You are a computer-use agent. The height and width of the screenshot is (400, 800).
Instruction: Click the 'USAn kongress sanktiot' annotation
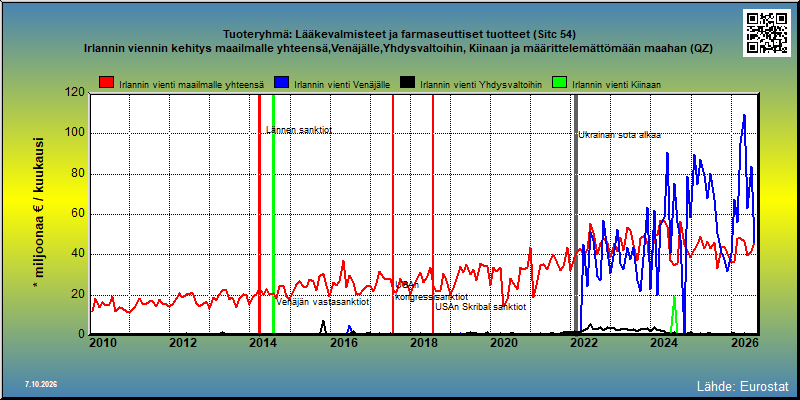431,291
